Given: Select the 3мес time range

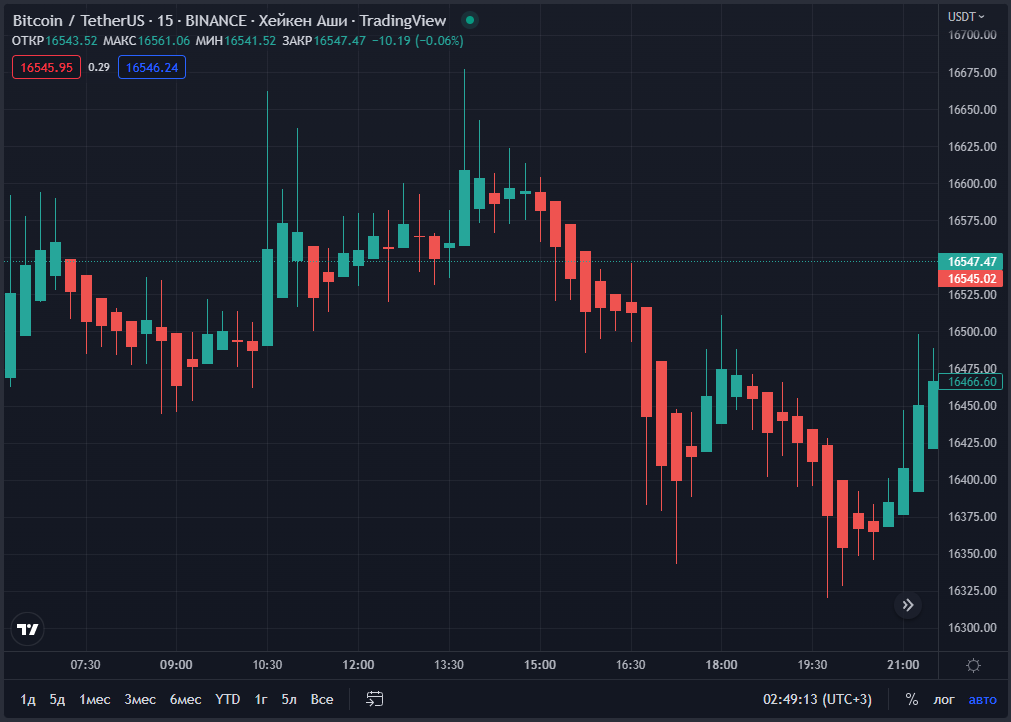Looking at the screenshot, I should [x=140, y=699].
